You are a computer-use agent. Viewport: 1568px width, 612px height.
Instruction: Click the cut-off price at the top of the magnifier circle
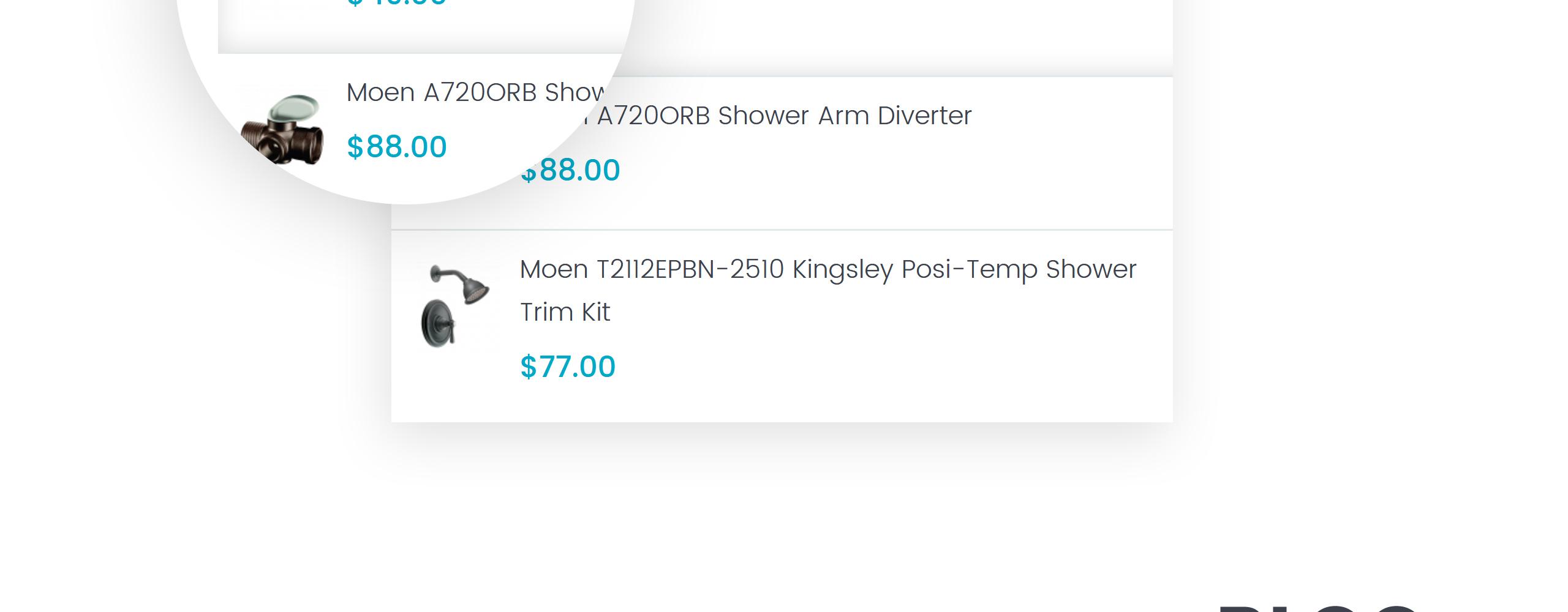pos(397,3)
